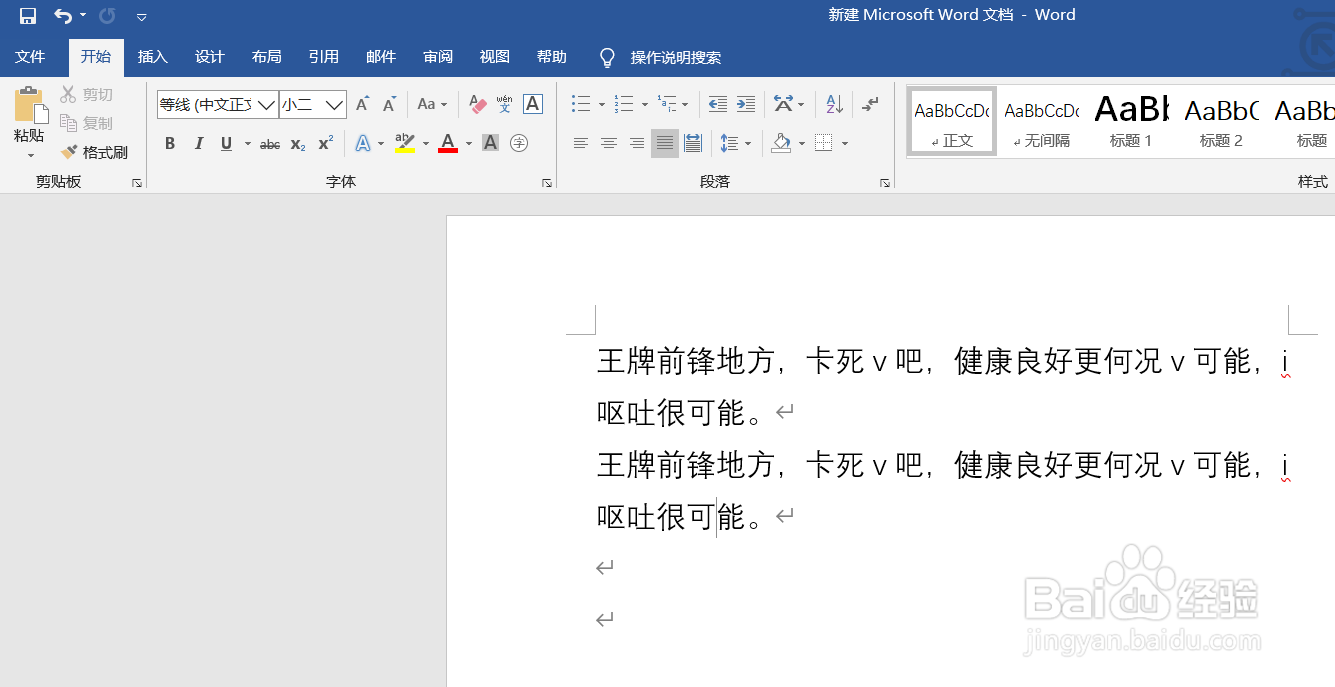Viewport: 1335px width, 687px height.
Task: Select justify alignment
Action: [x=665, y=144]
